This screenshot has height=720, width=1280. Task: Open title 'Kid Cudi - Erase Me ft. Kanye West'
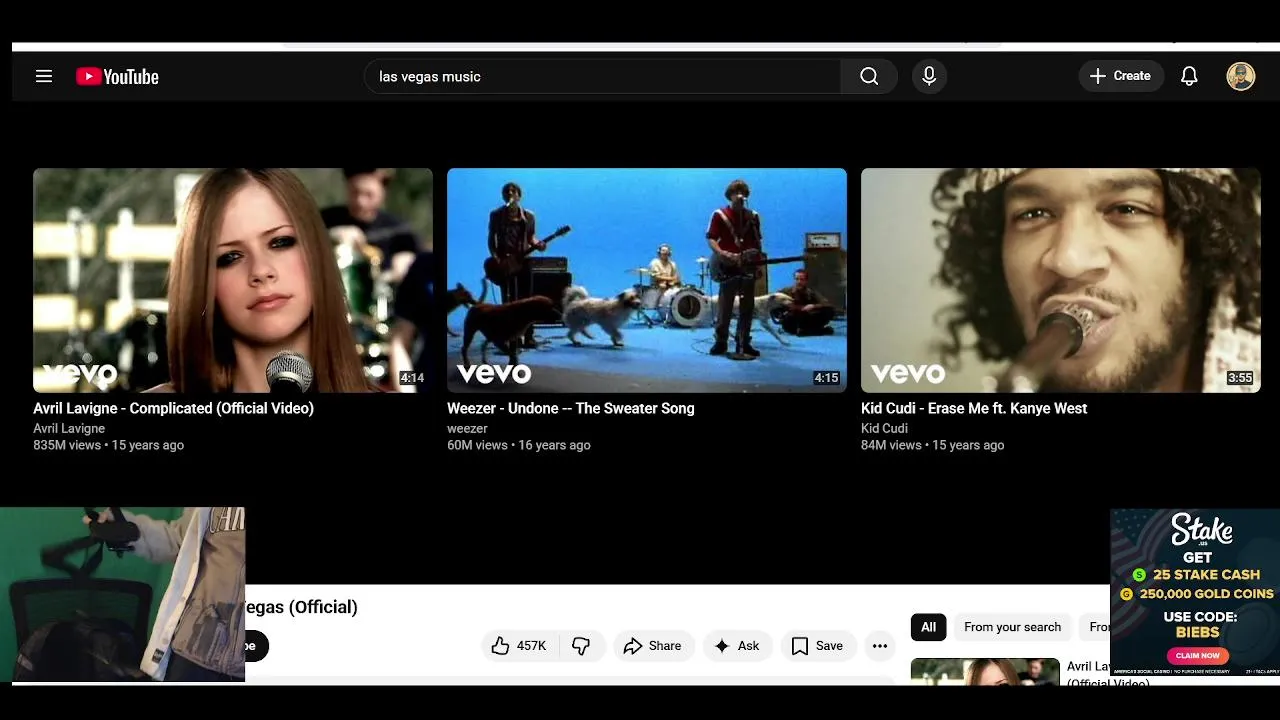tap(974, 408)
